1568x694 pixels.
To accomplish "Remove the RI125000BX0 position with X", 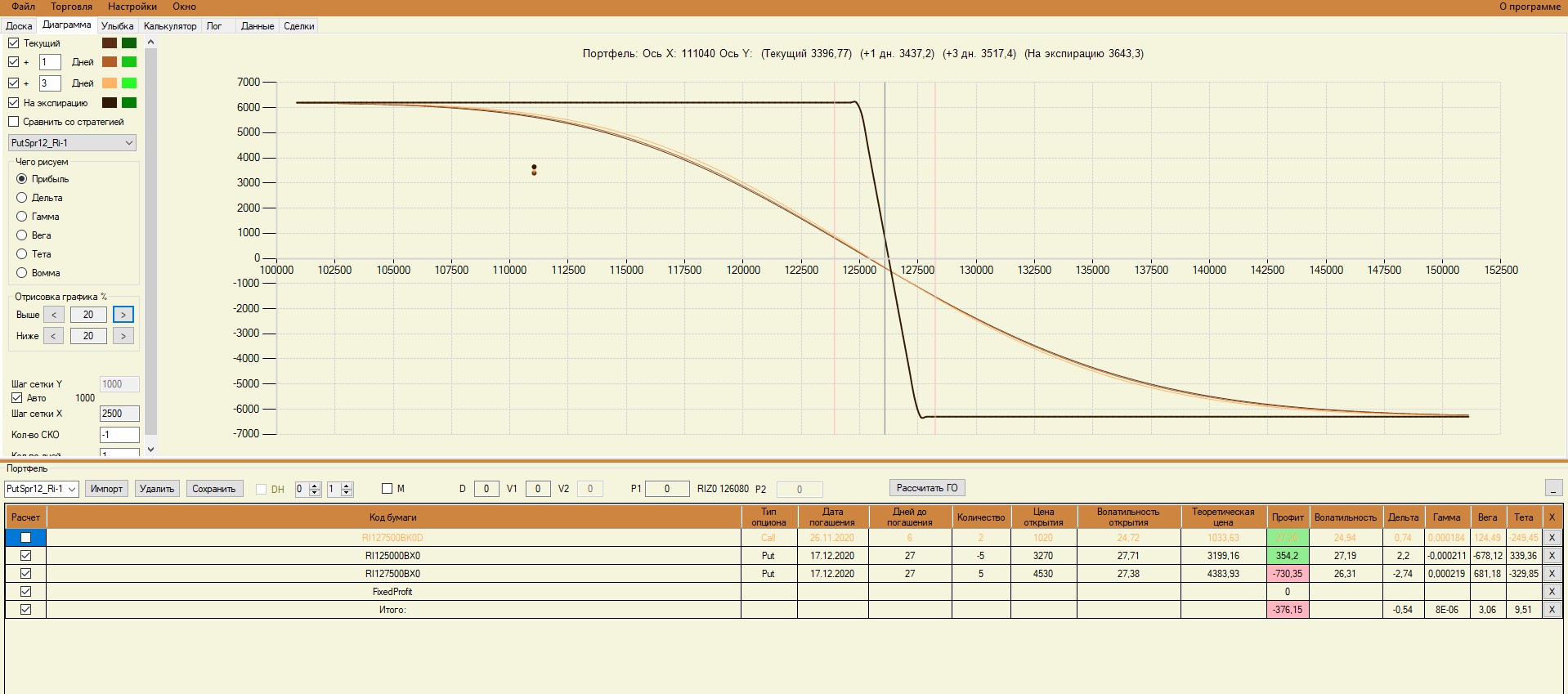I will click(x=1551, y=556).
